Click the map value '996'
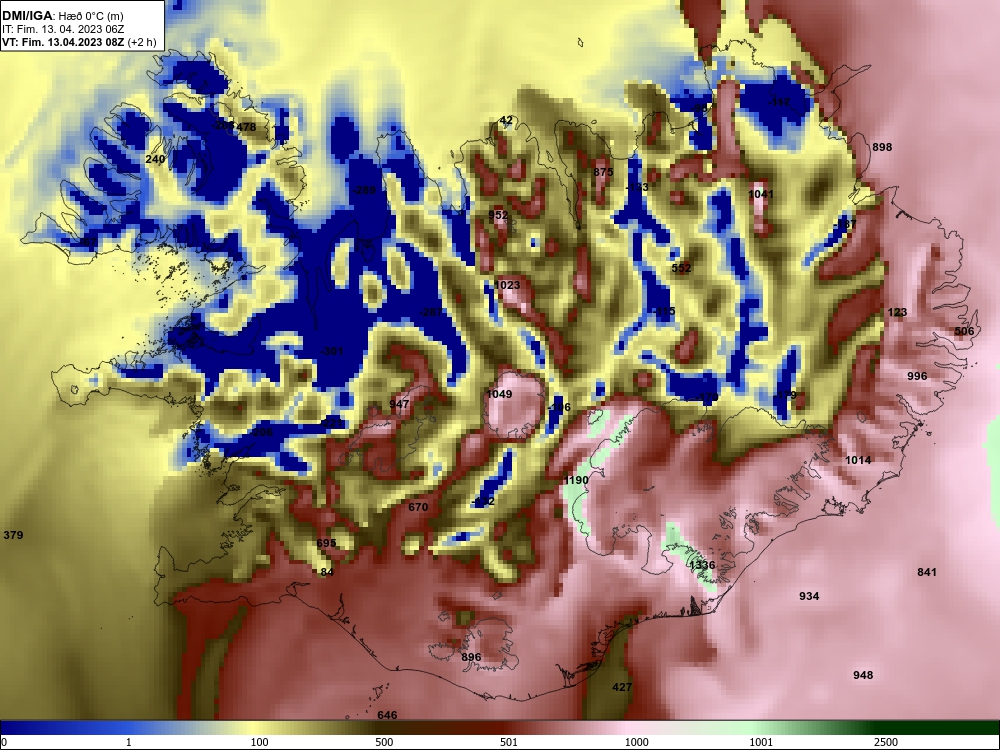This screenshot has width=1000, height=750. tap(917, 376)
